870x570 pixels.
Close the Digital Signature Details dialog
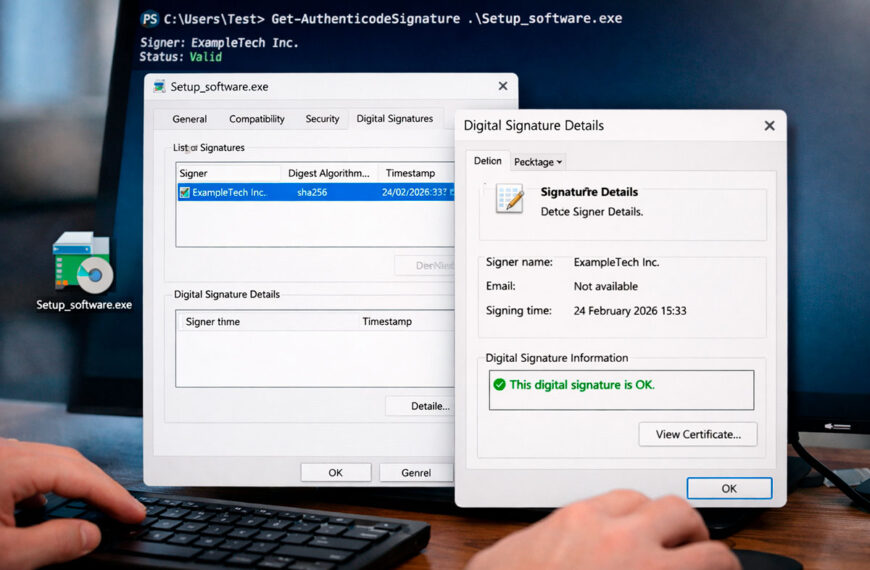pyautogui.click(x=769, y=125)
